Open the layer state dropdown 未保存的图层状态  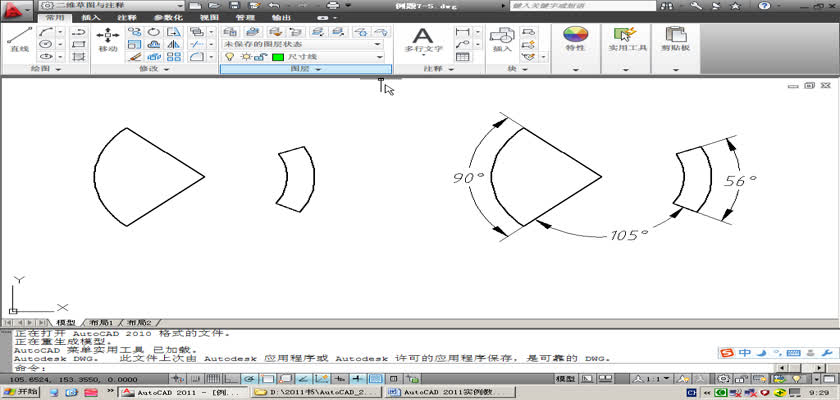coord(303,44)
